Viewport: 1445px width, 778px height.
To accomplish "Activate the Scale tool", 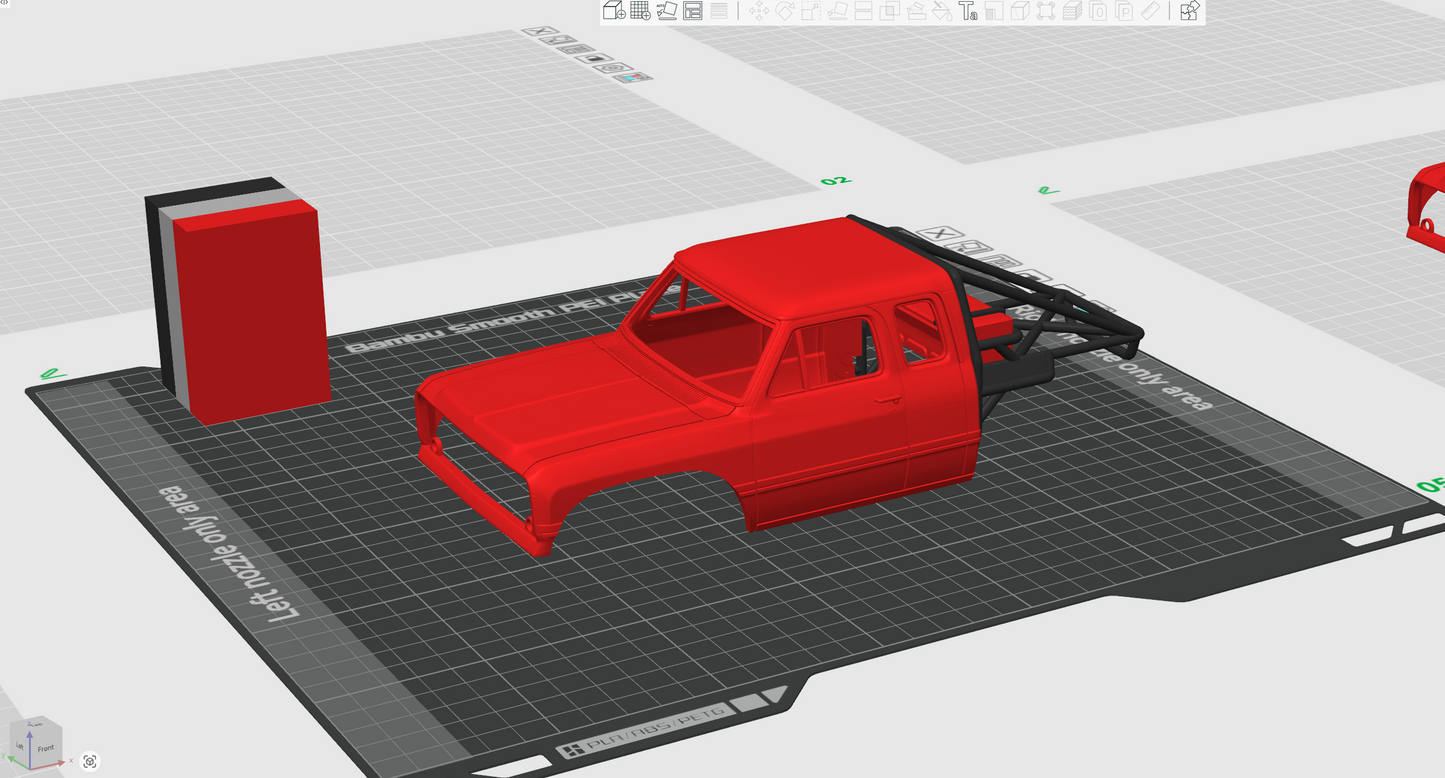I will coord(811,11).
